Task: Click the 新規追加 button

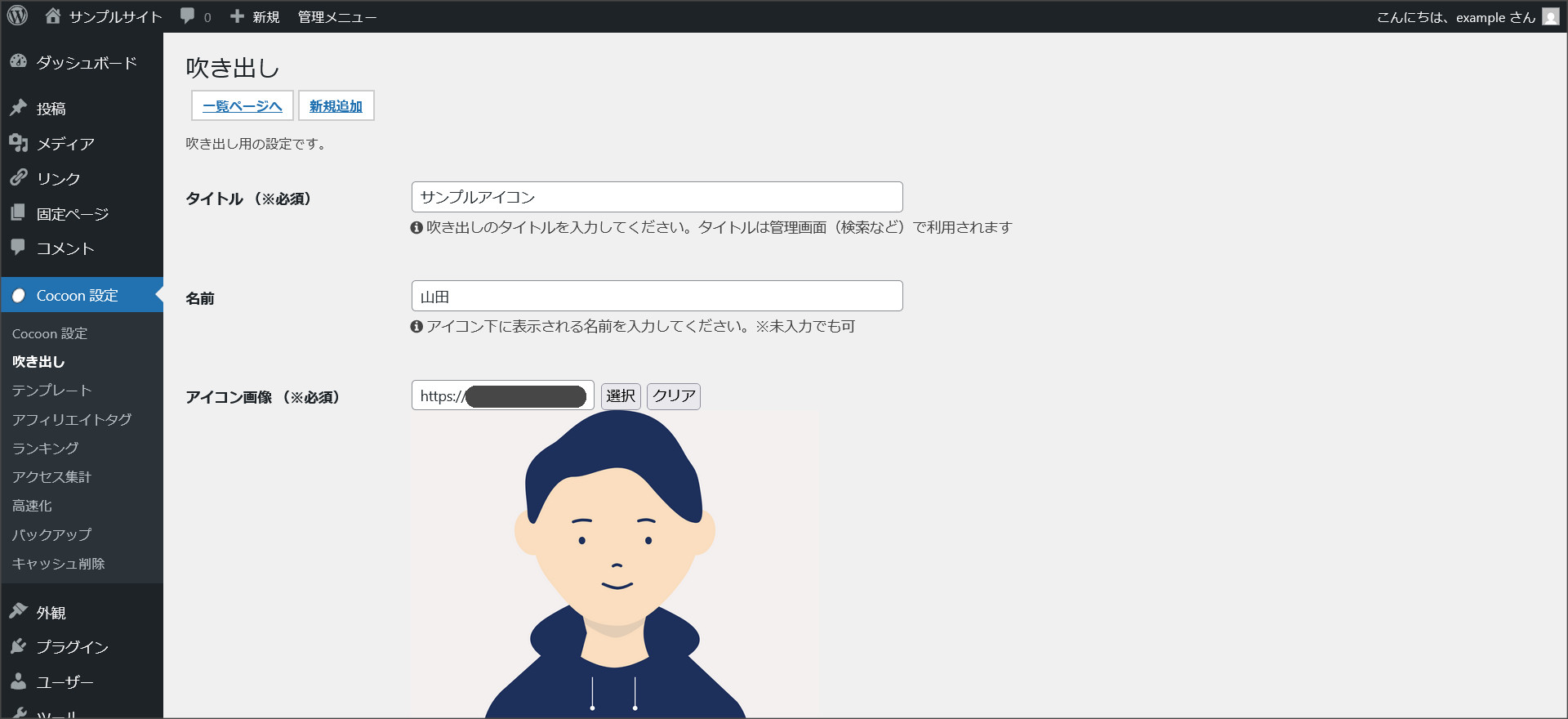Action: pos(336,105)
